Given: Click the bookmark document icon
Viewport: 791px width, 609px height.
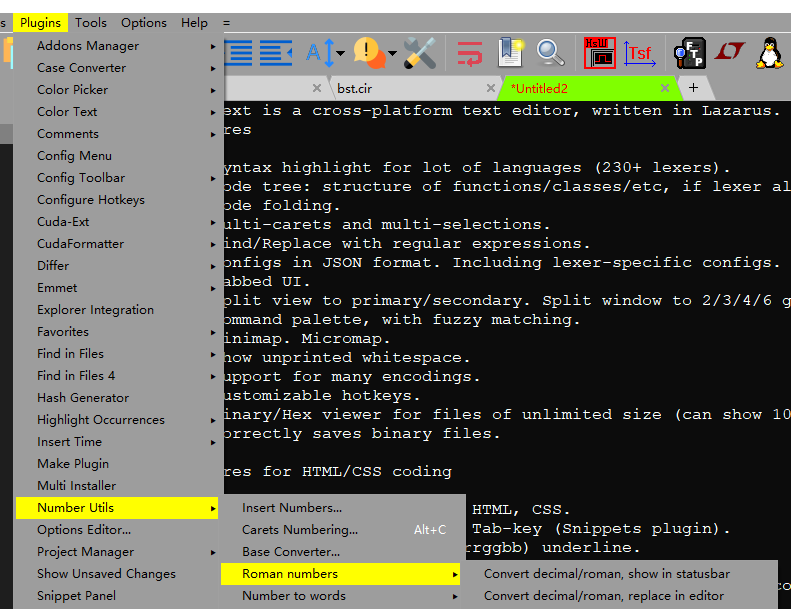Looking at the screenshot, I should coord(510,52).
